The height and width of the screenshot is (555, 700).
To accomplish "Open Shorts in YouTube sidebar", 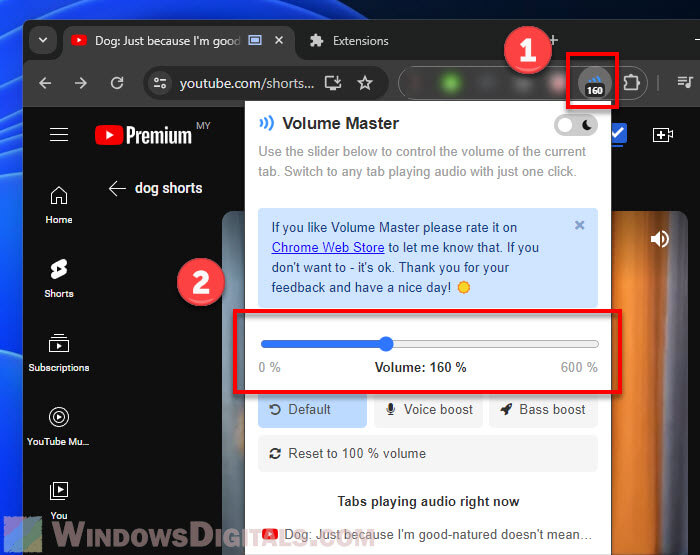I will tap(59, 279).
